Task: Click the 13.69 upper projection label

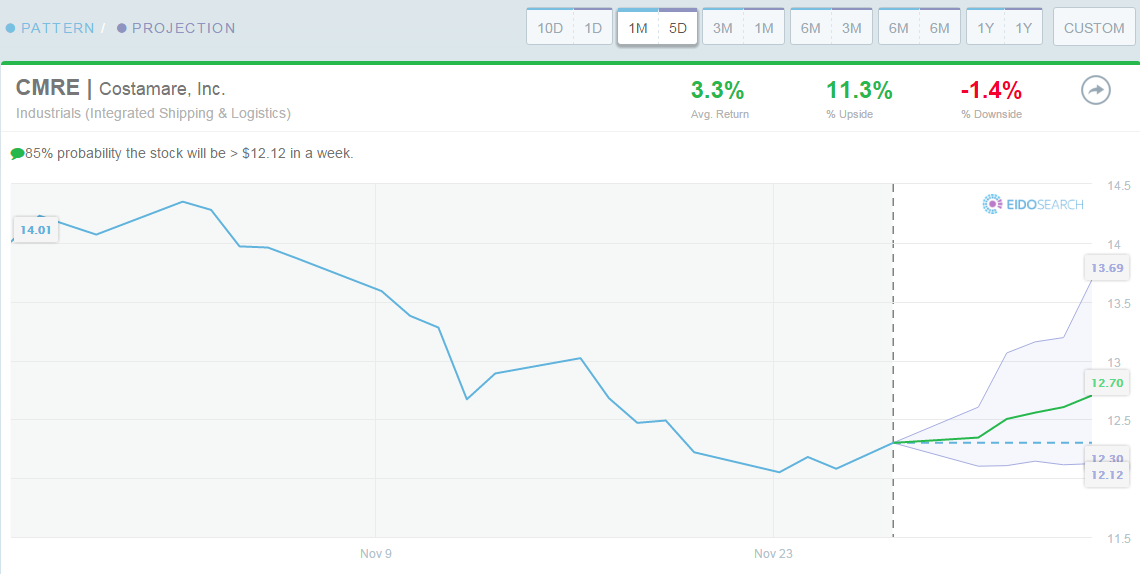Action: coord(1107,268)
